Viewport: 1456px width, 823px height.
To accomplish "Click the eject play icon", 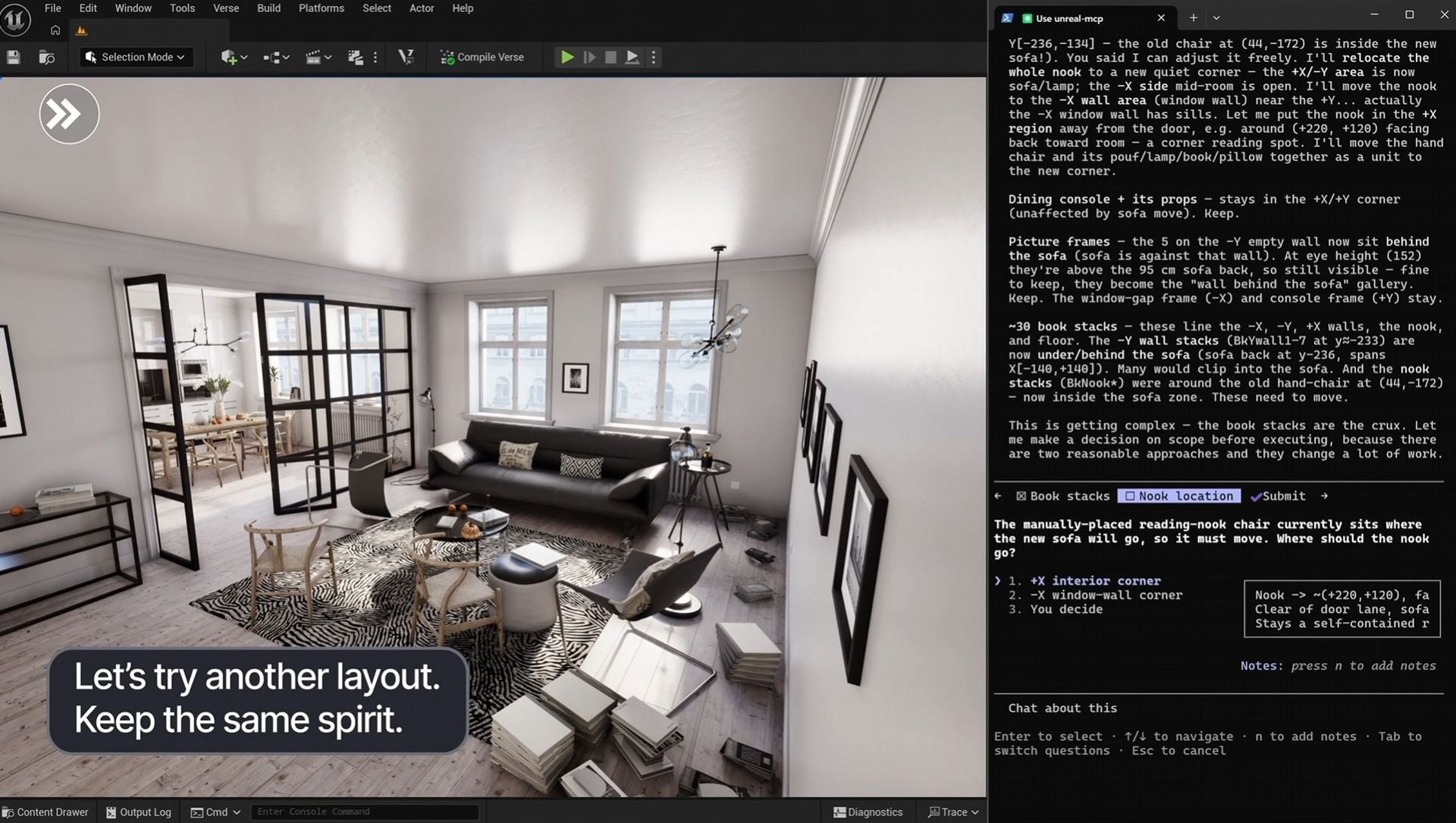I will pyautogui.click(x=632, y=57).
